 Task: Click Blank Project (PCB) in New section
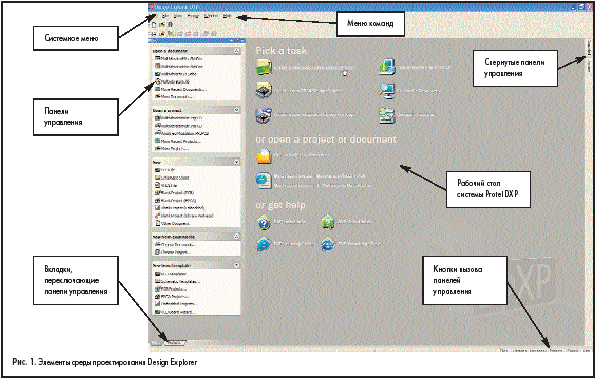(x=175, y=193)
